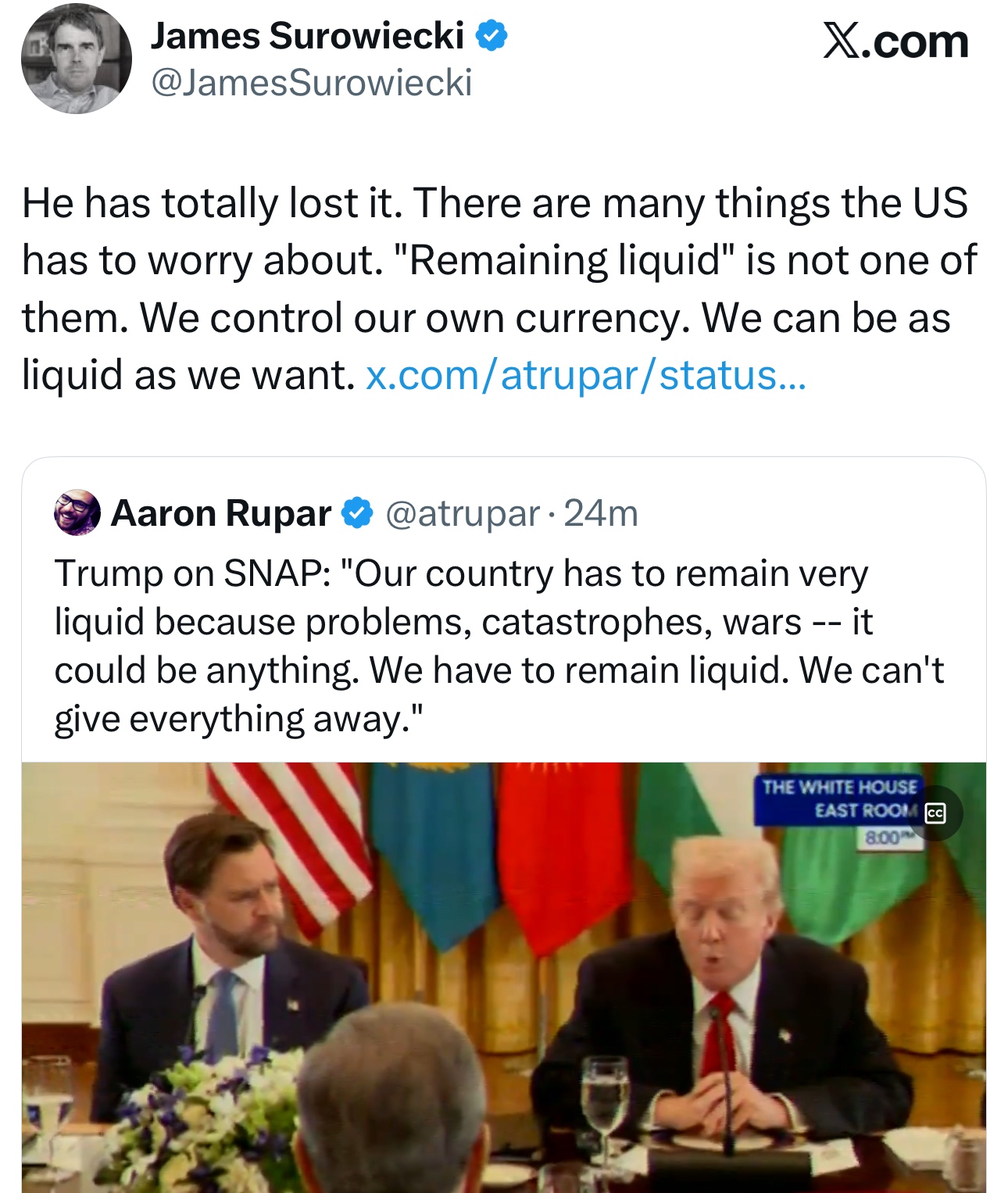The width and height of the screenshot is (1008, 1193).
Task: Click the 24m timestamp on quoted post
Action: click(601, 513)
